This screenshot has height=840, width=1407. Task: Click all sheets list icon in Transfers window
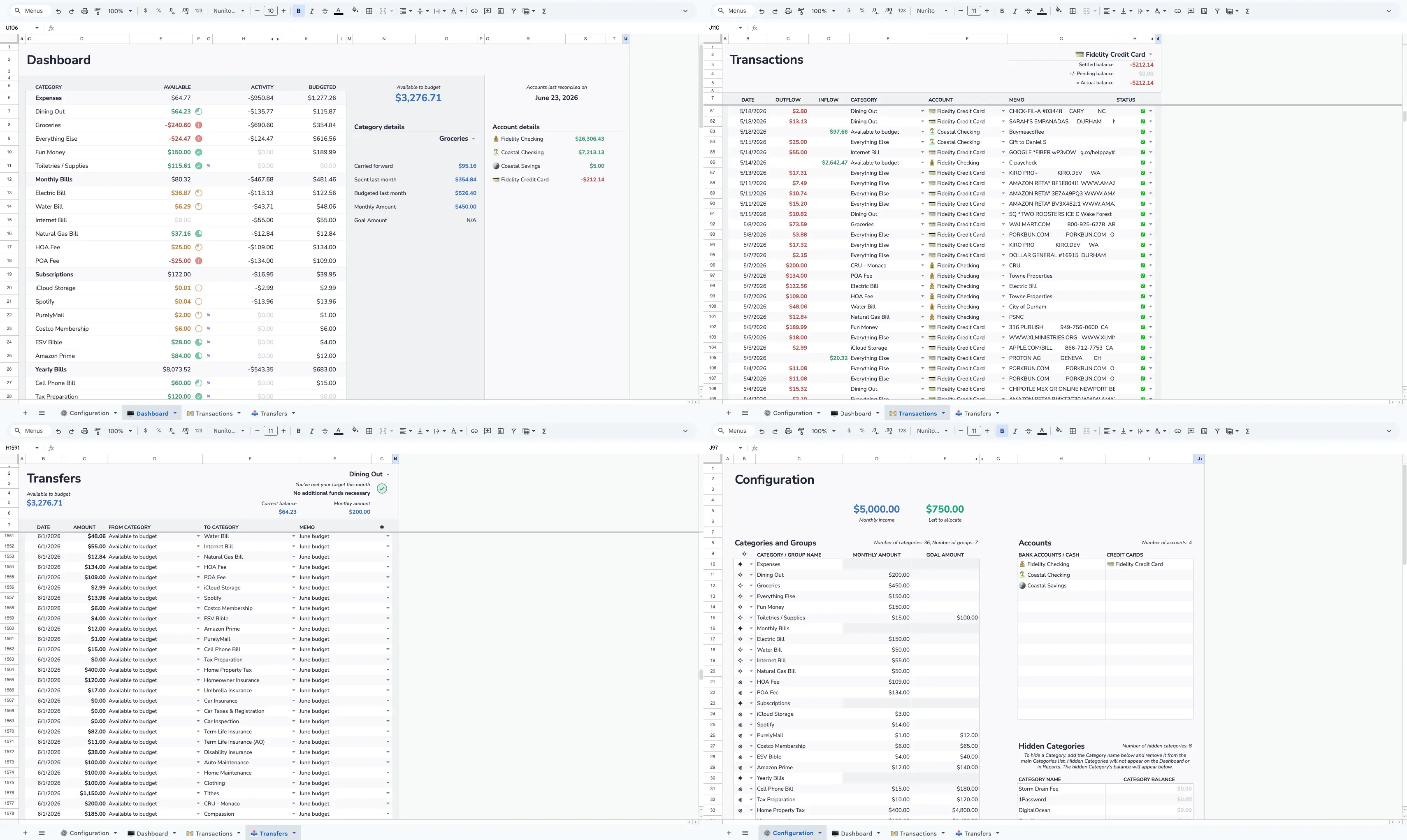click(x=41, y=833)
